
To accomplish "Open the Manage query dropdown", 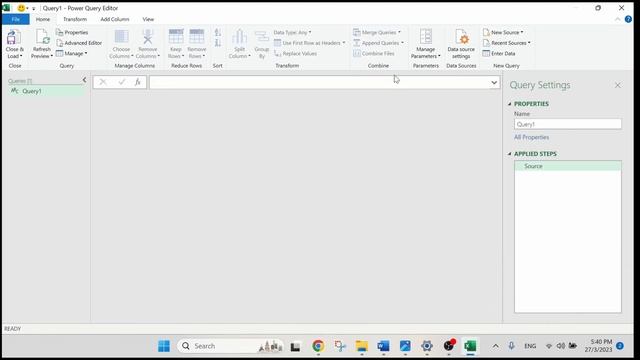I will pos(72,53).
